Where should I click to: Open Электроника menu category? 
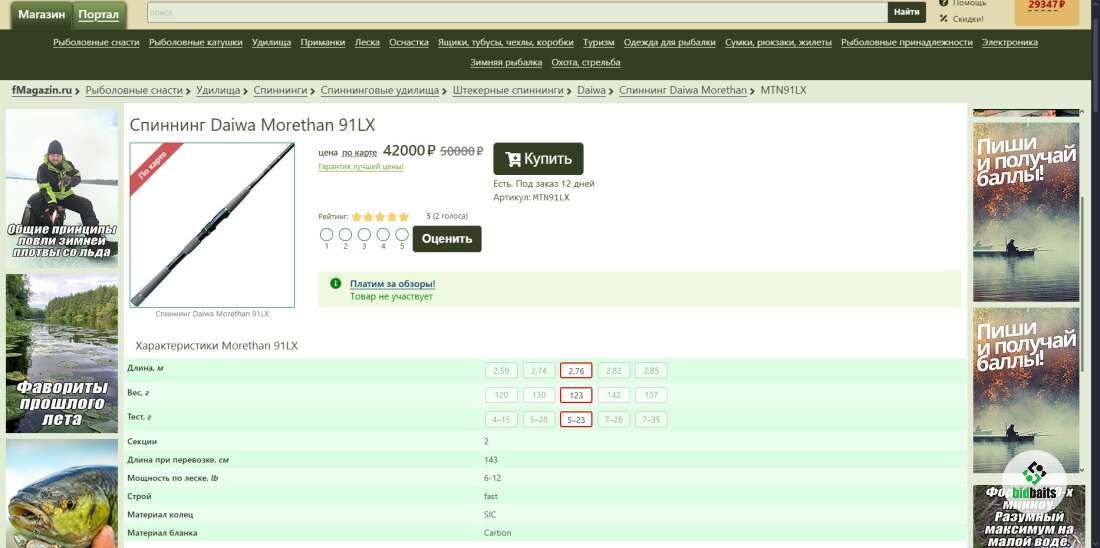[1010, 42]
